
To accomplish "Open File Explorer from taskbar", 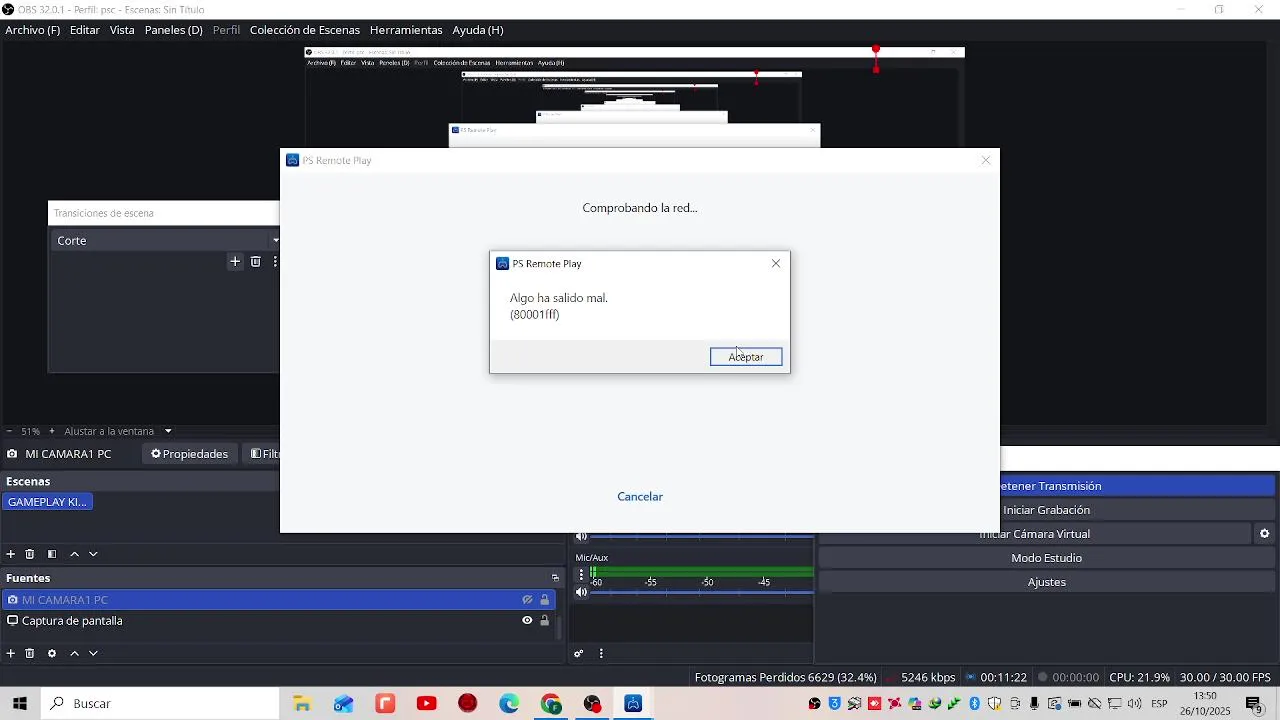I will [x=302, y=704].
